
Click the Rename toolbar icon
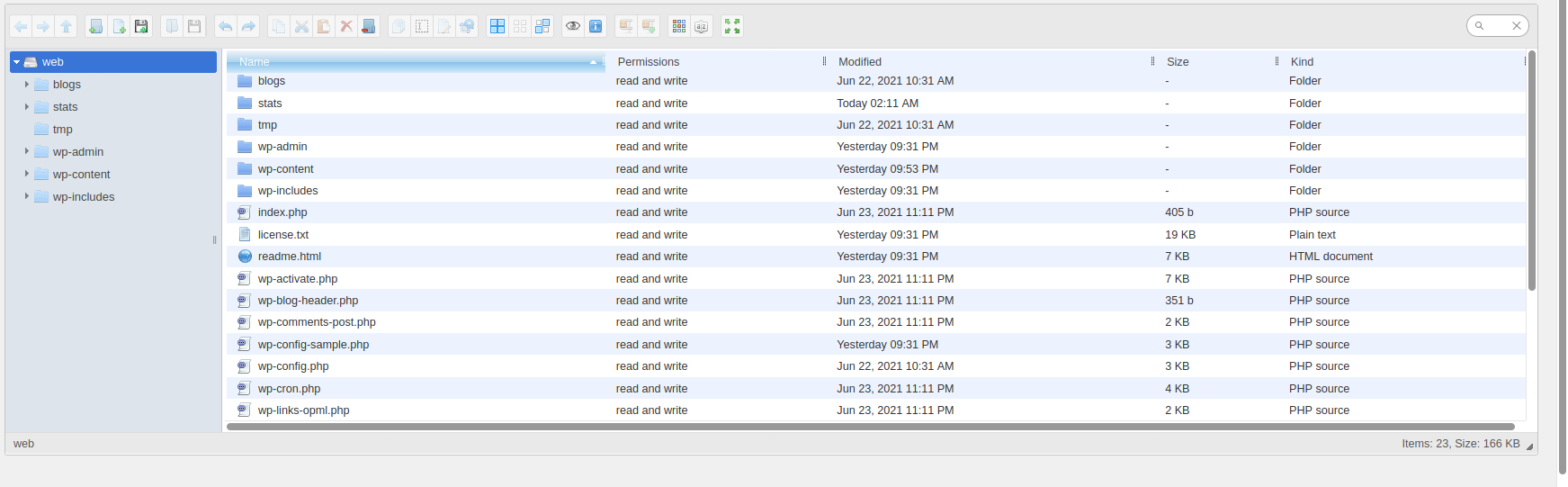coord(422,26)
